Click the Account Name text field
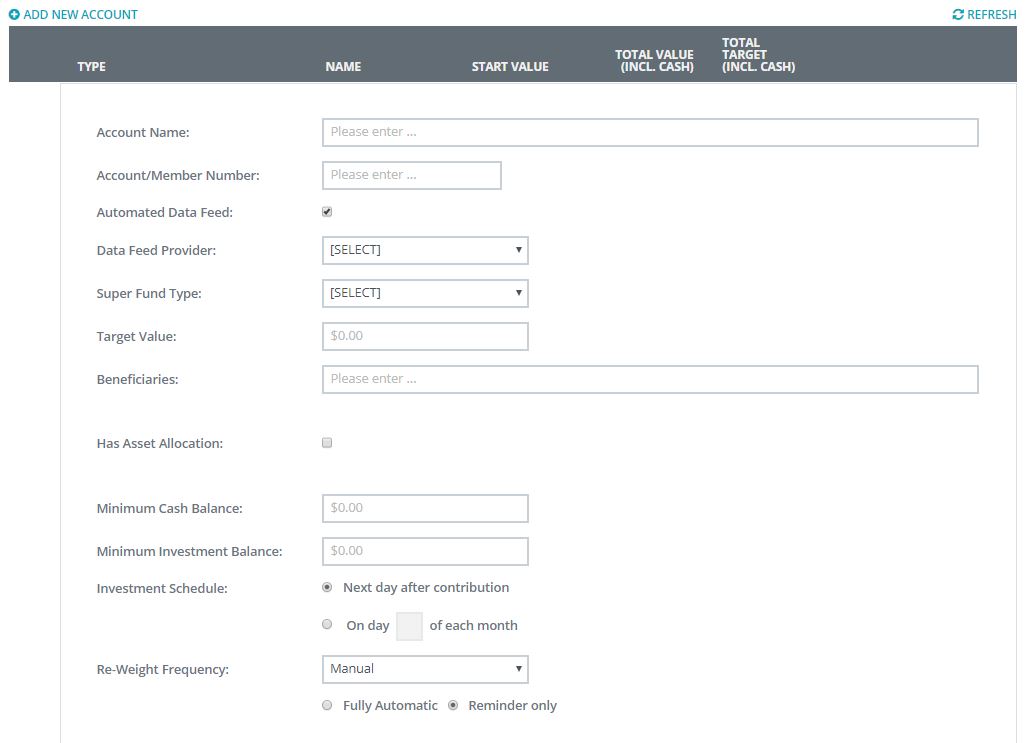The width and height of the screenshot is (1028, 743). coord(650,132)
